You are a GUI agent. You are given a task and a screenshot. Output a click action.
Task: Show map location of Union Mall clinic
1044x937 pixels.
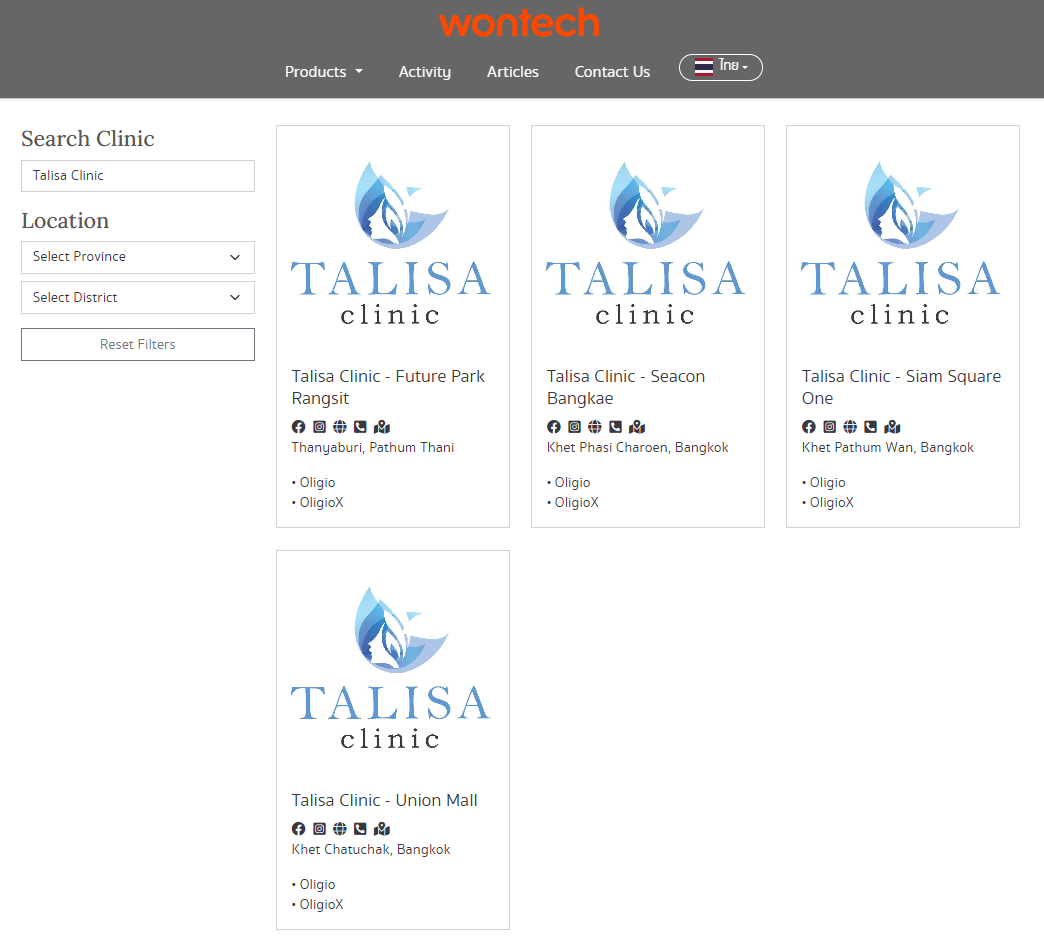pyautogui.click(x=382, y=828)
